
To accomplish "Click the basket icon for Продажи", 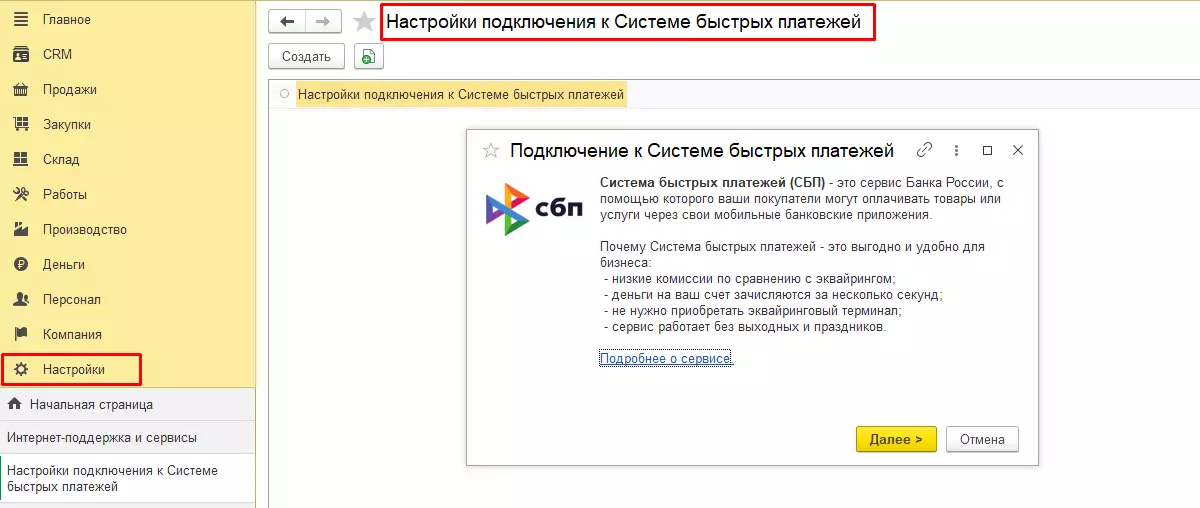I will 20,89.
